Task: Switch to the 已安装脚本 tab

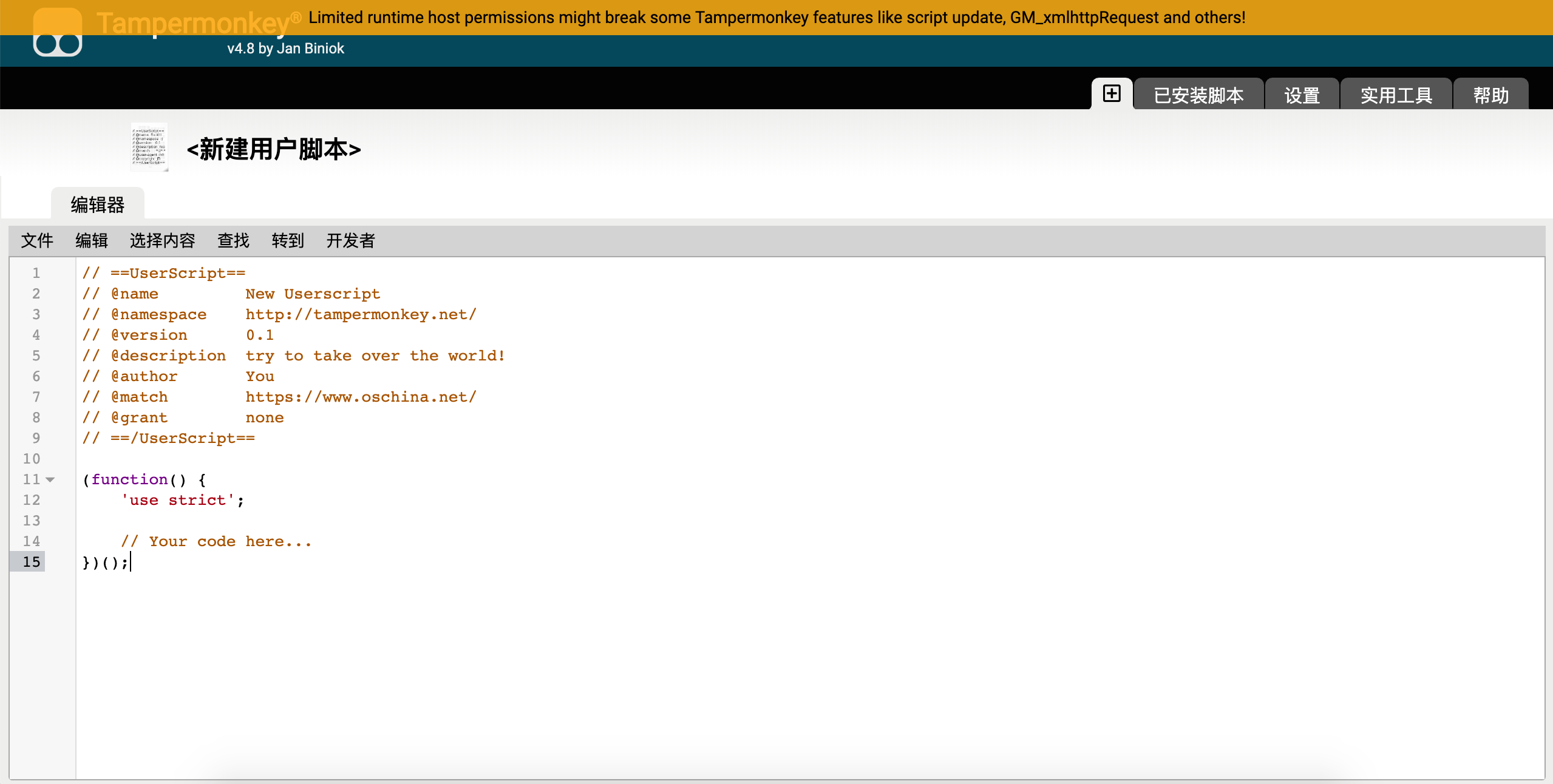Action: (1198, 95)
